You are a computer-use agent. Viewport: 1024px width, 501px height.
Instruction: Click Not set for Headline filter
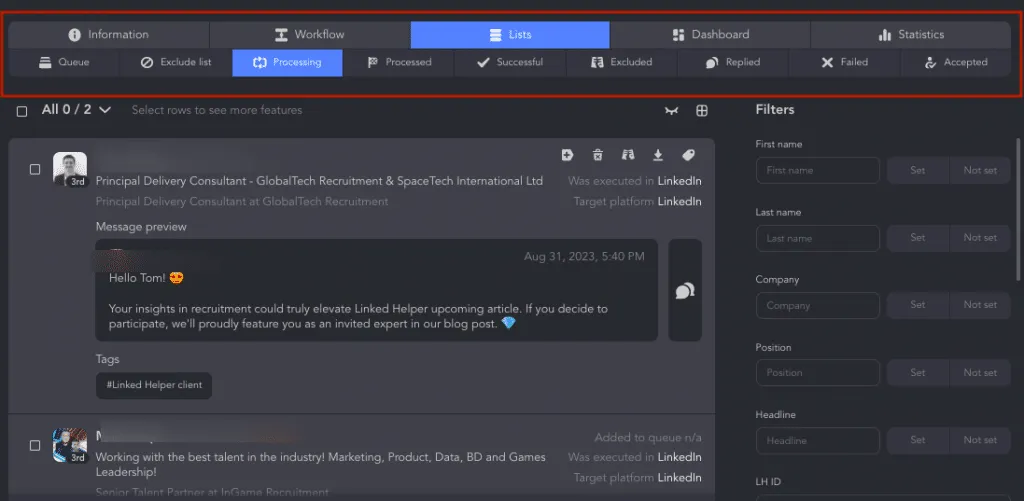tap(980, 441)
